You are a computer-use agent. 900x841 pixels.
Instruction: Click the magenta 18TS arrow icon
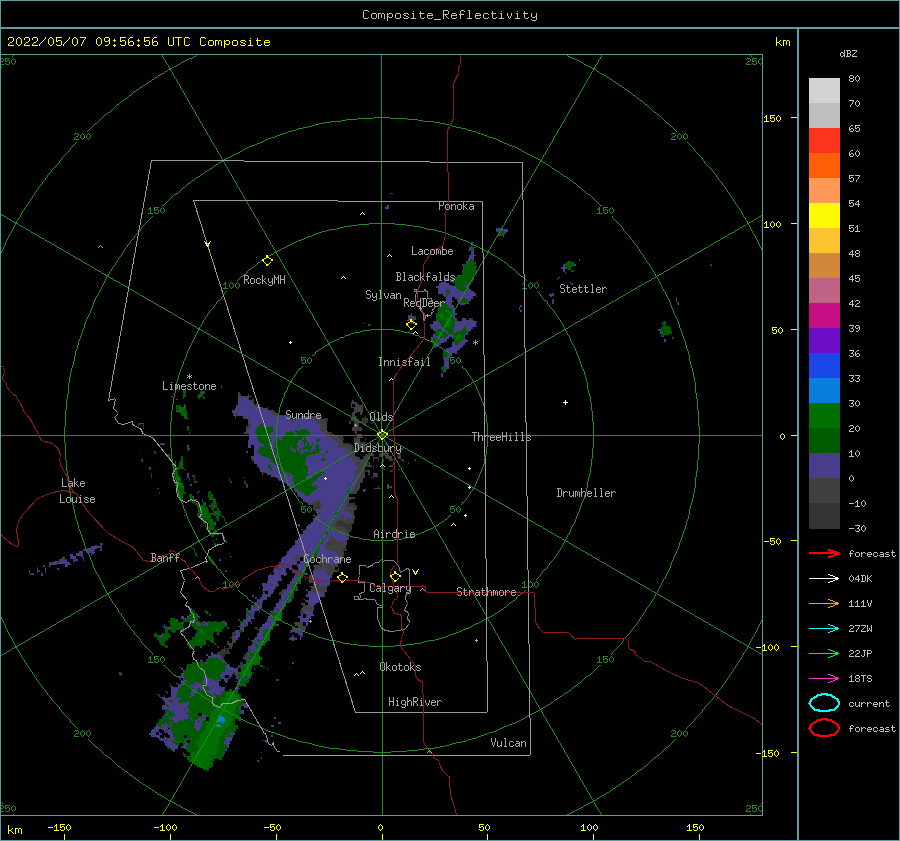[x=824, y=679]
